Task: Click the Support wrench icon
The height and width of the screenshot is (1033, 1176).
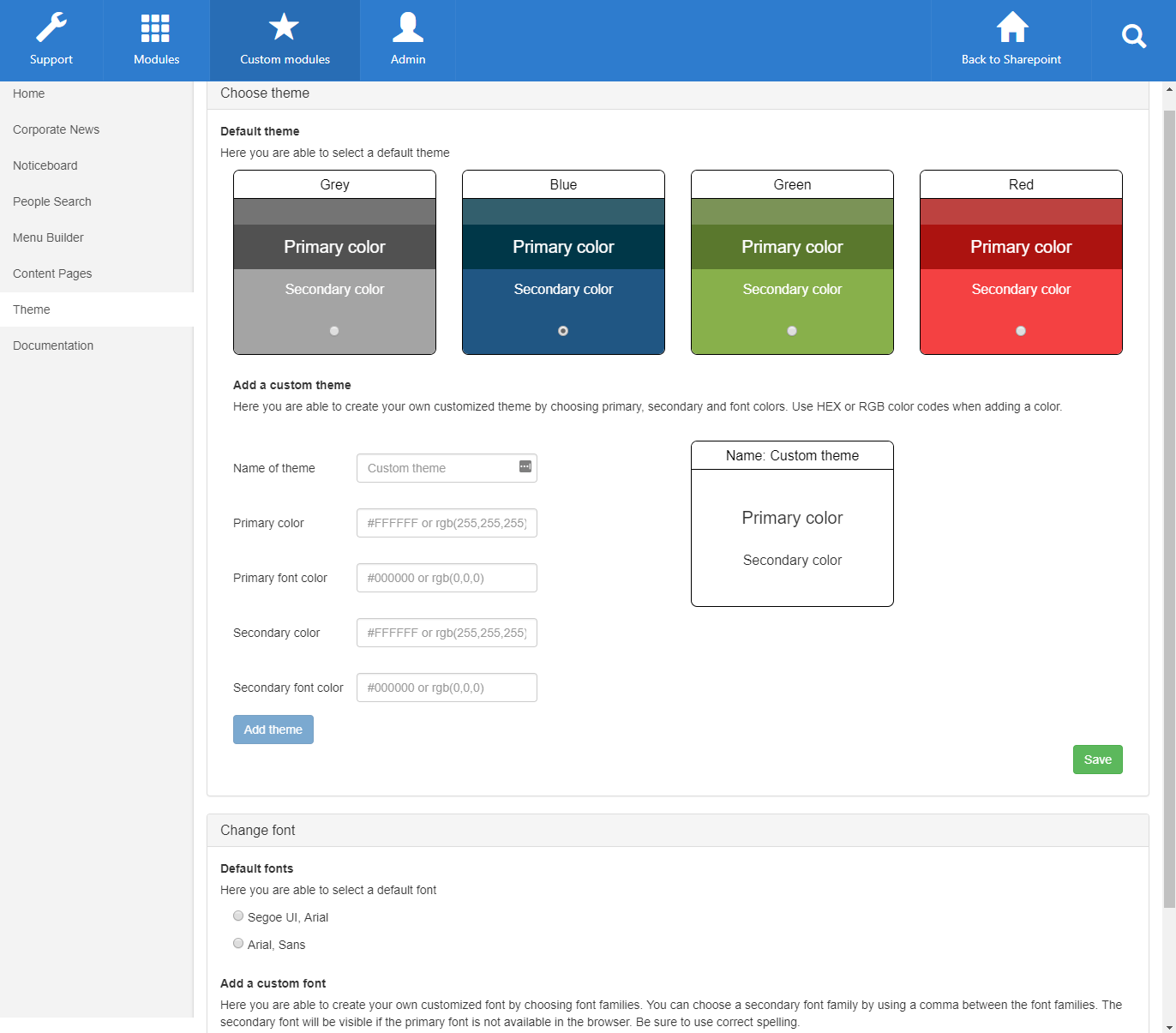Action: 51,27
